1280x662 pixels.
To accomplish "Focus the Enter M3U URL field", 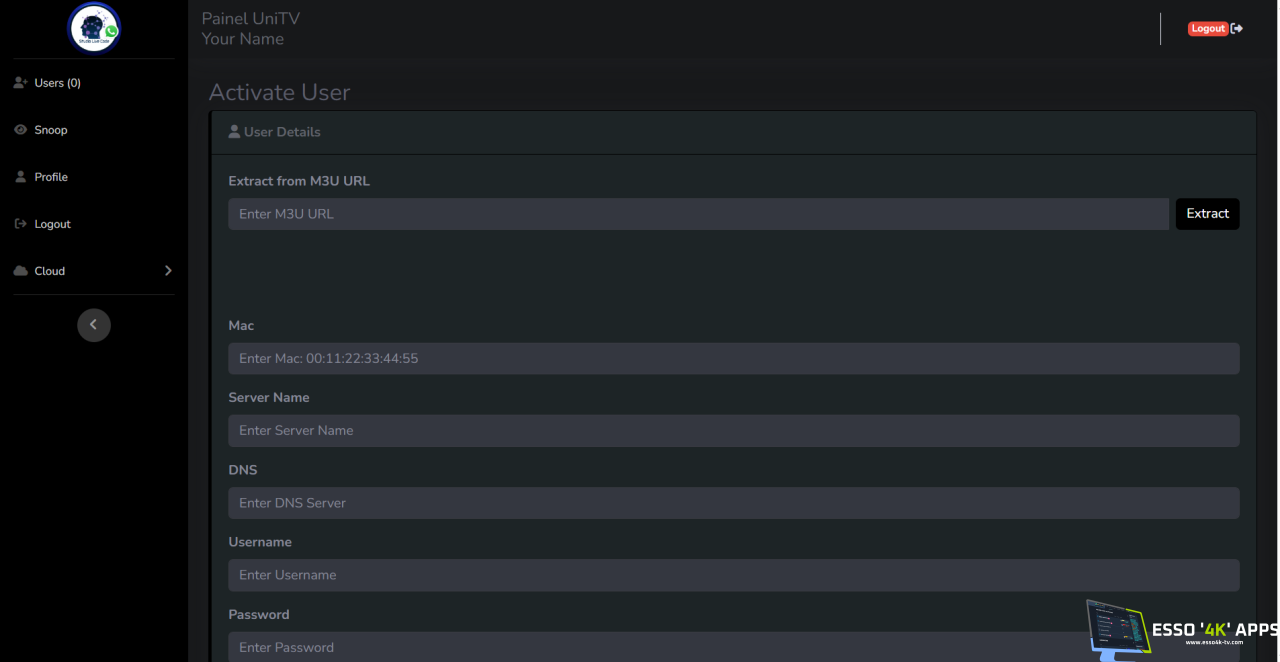I will coord(698,214).
